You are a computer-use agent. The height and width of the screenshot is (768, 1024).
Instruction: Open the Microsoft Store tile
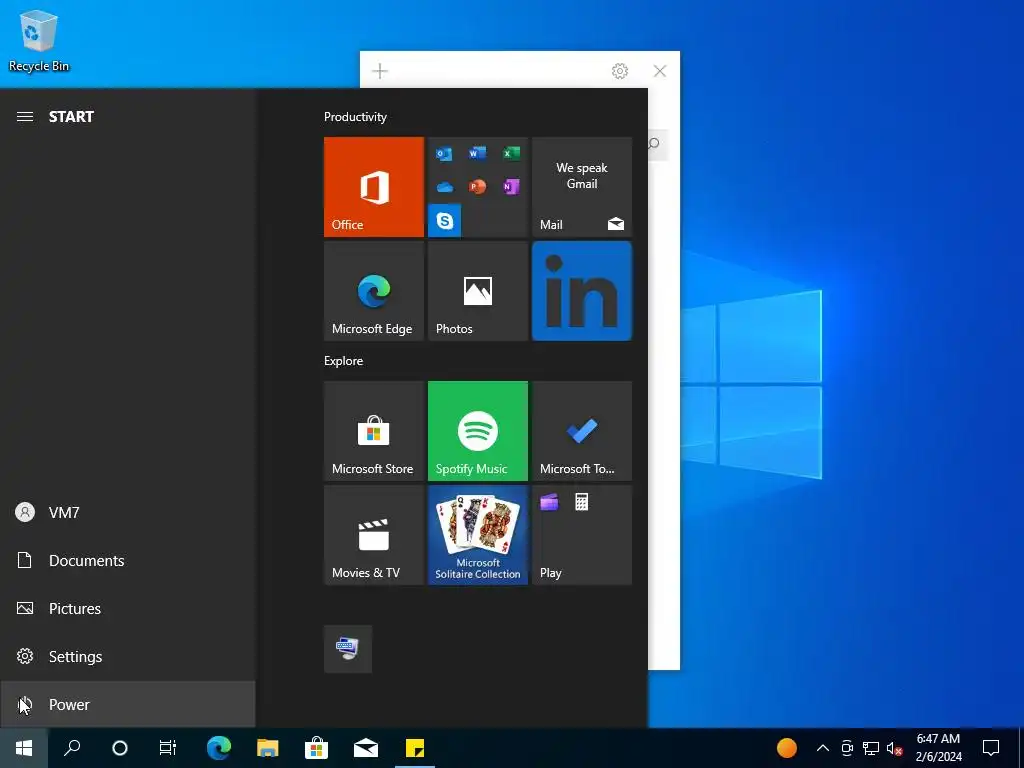tap(374, 431)
